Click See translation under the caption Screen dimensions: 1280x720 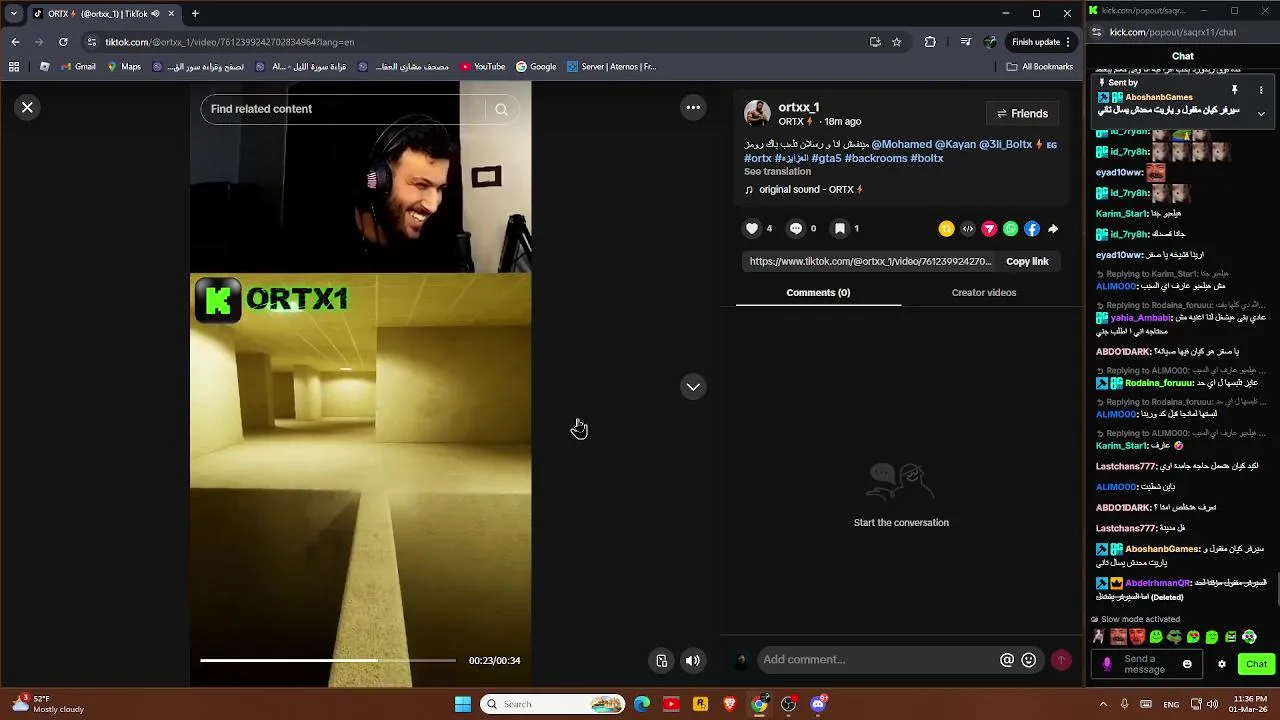[x=777, y=171]
